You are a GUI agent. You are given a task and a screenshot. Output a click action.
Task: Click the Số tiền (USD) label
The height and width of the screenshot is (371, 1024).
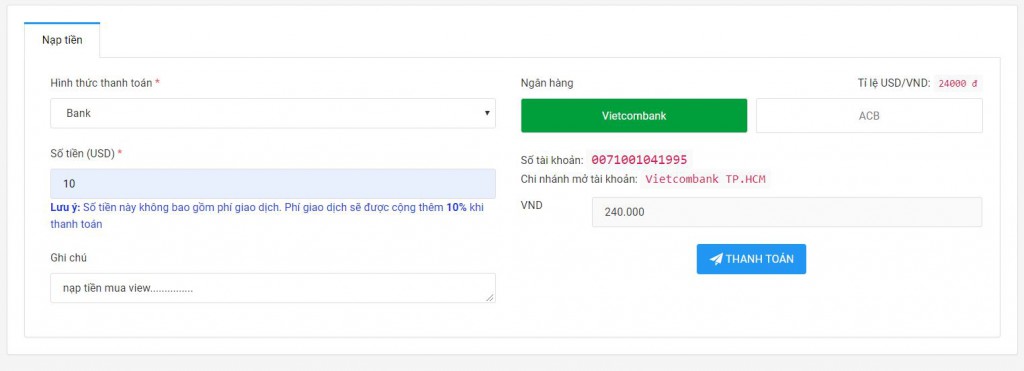click(86, 153)
